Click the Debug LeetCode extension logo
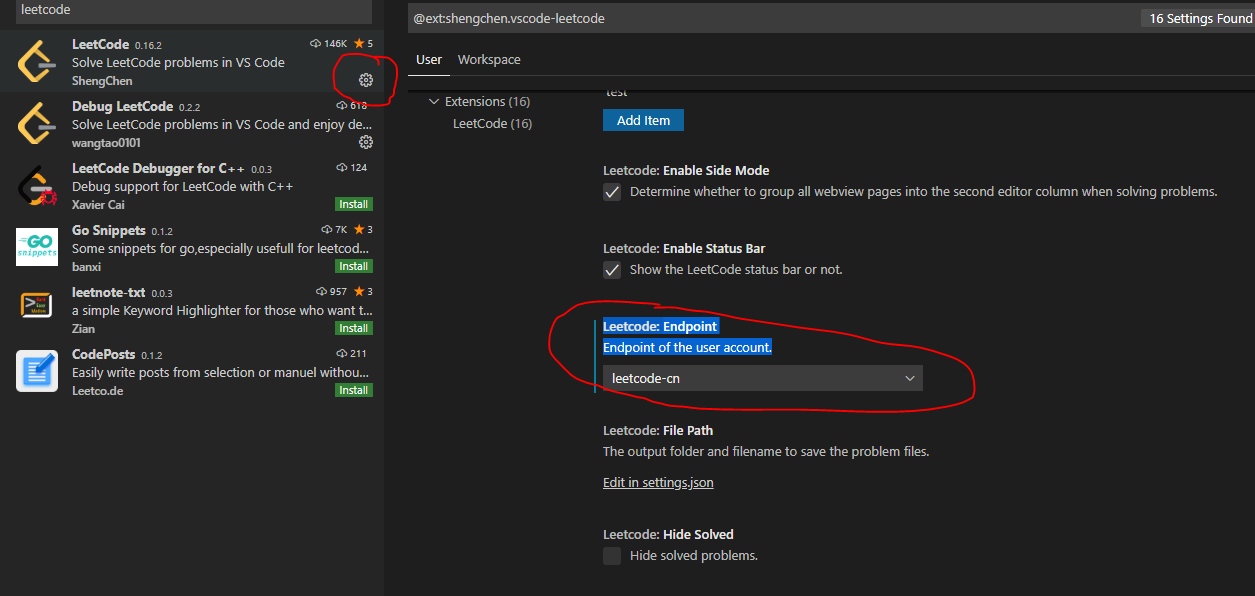The image size is (1255, 596). tap(36, 123)
